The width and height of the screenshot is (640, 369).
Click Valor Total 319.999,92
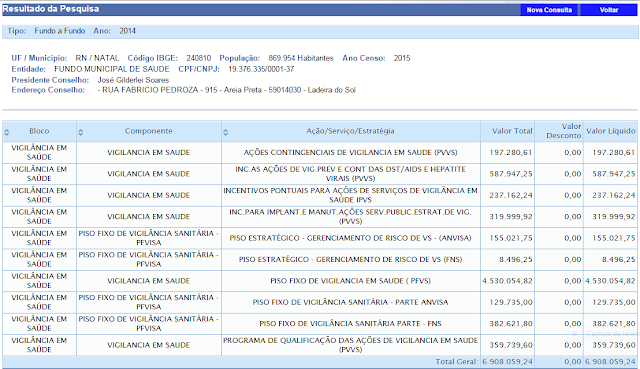(x=511, y=216)
